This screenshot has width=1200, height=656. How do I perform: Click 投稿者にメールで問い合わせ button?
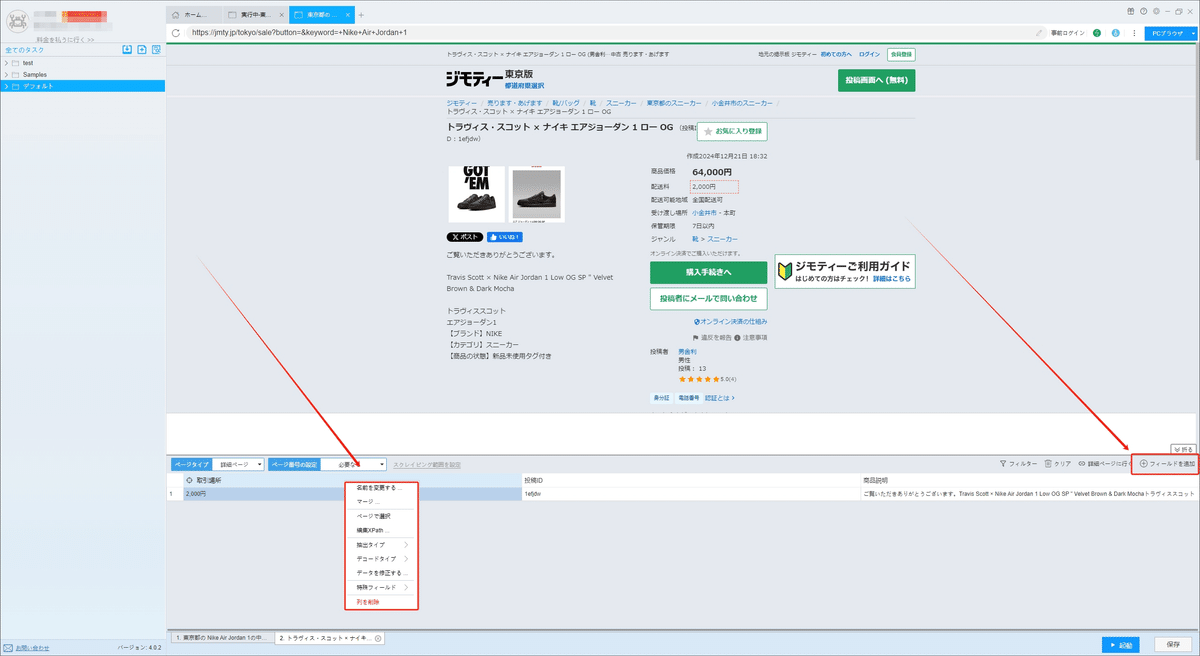[x=708, y=298]
